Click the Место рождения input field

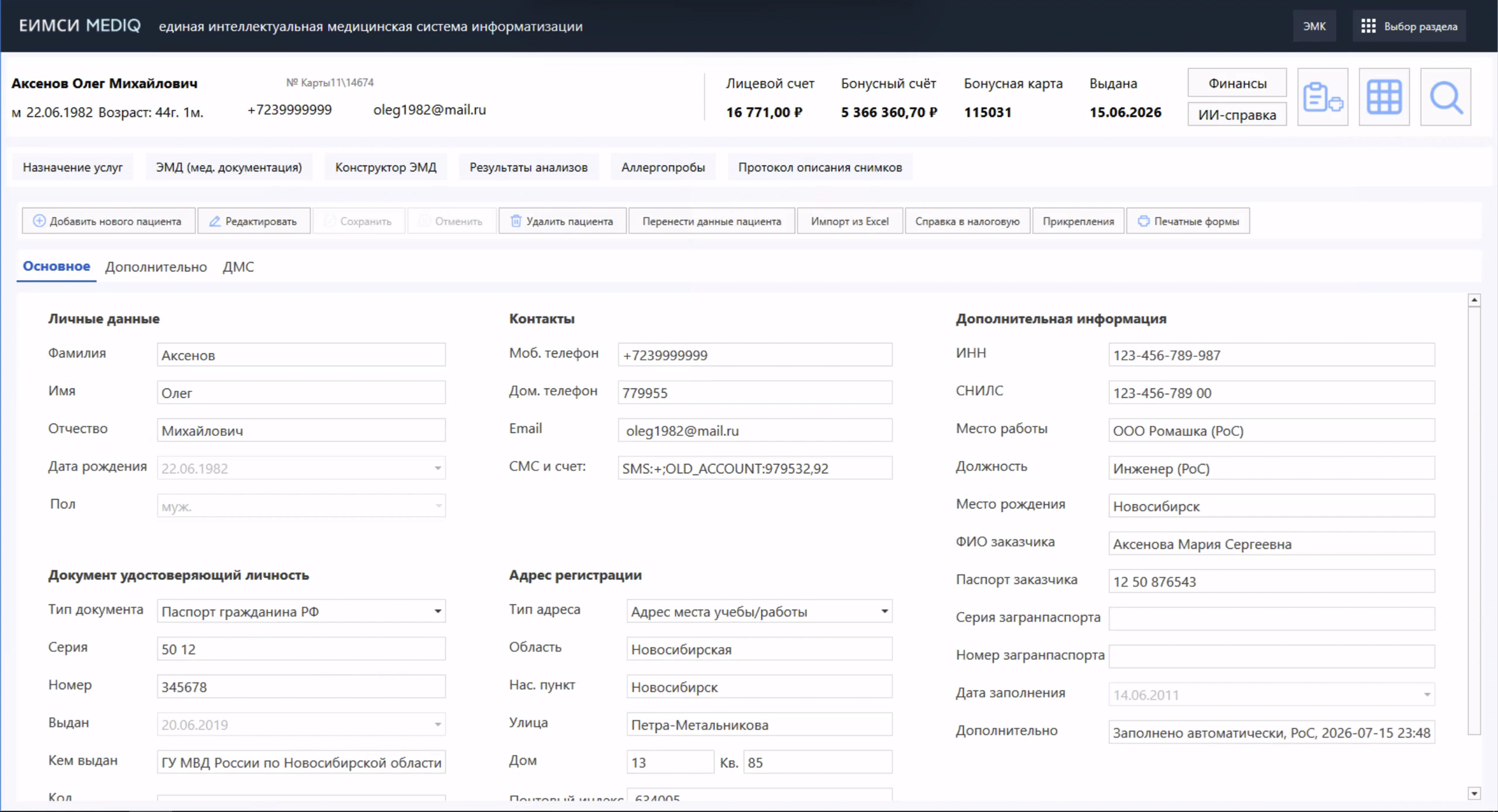click(x=1272, y=506)
